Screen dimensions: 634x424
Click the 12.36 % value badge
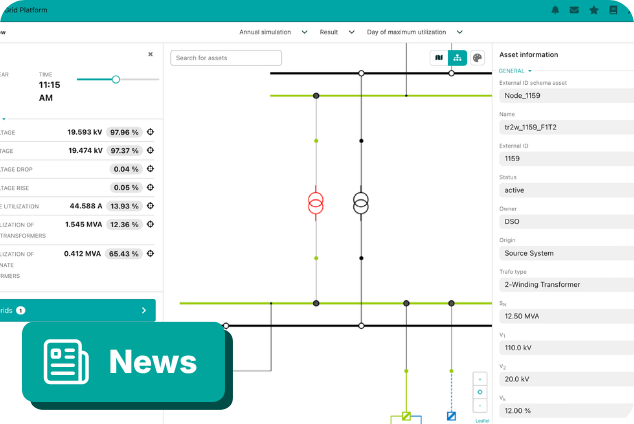pos(124,224)
